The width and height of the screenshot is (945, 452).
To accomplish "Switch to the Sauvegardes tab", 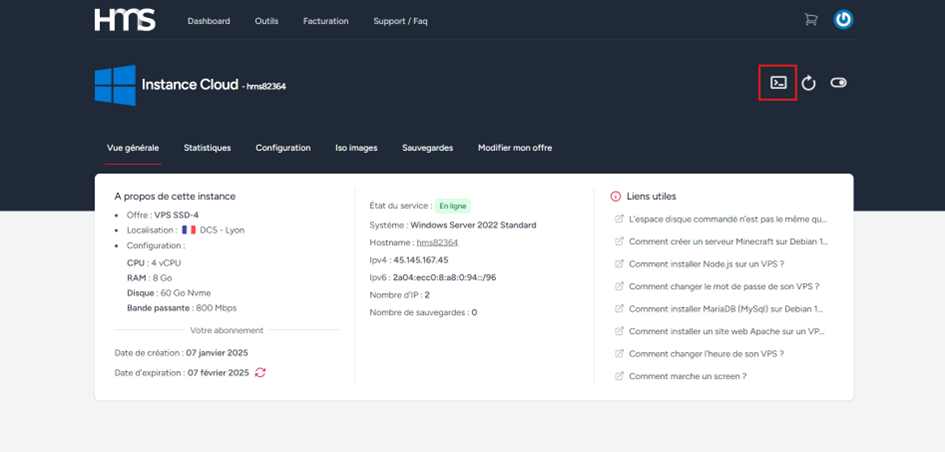I will point(427,148).
